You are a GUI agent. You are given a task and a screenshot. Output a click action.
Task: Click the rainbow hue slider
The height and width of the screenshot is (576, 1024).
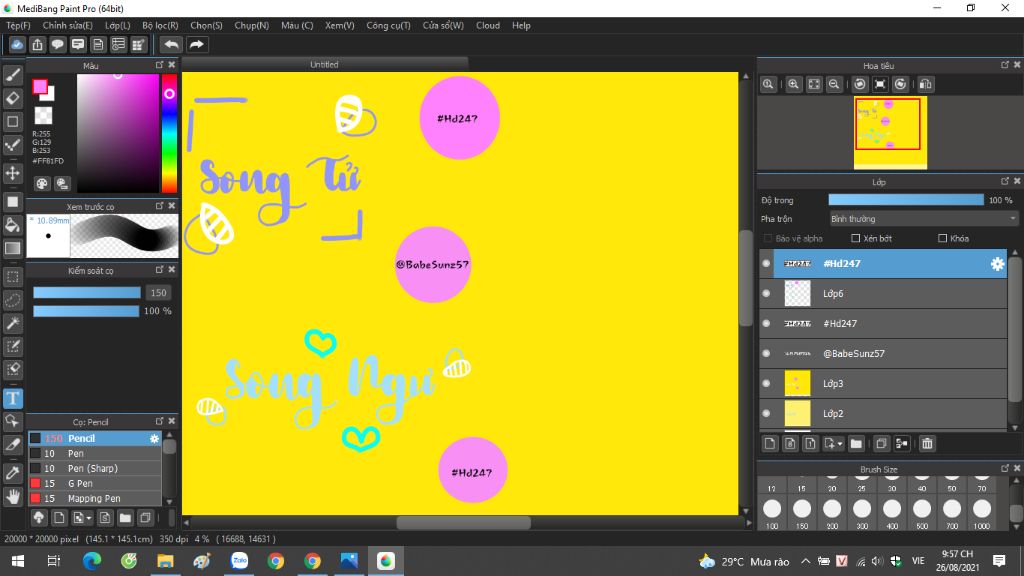tap(169, 133)
